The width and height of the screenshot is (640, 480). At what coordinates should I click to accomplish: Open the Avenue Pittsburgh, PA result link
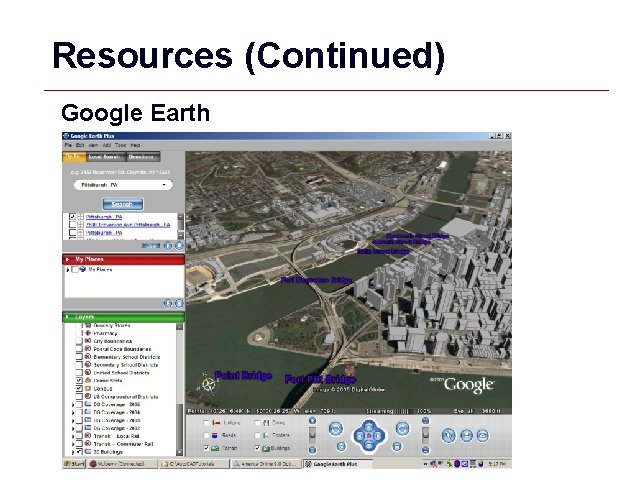(128, 224)
